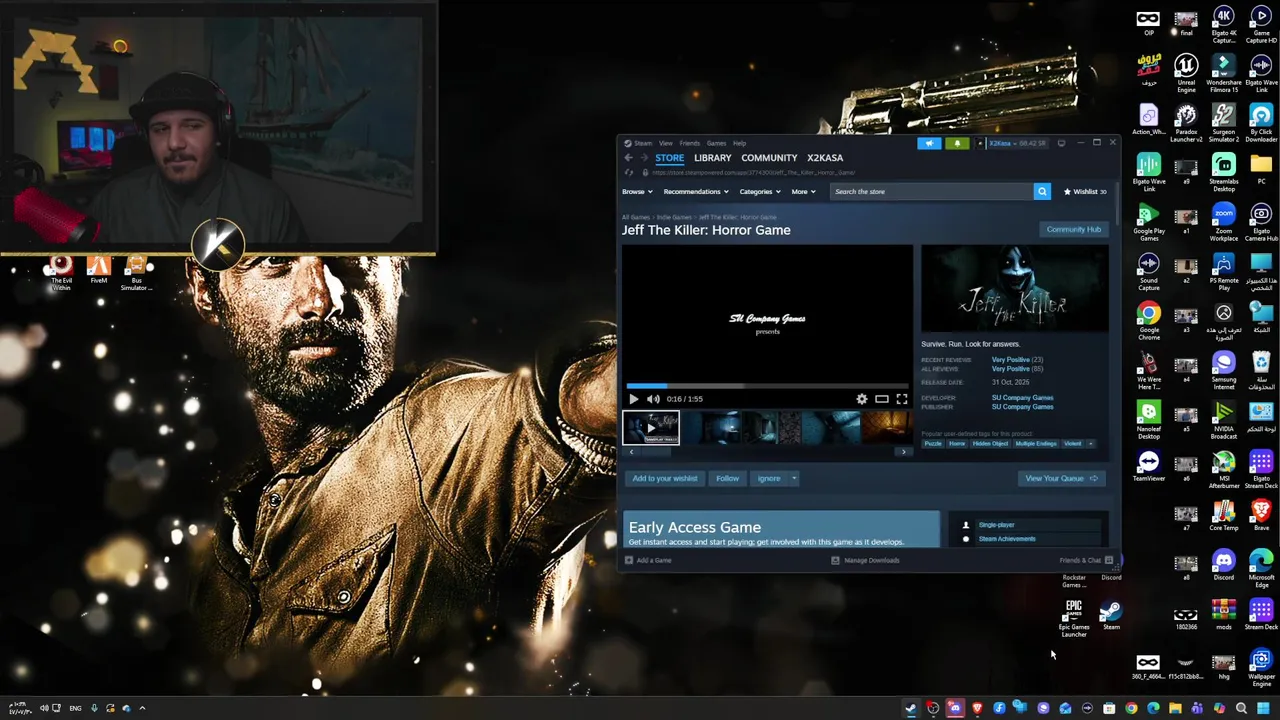
Task: Open the Friends menu in Steam
Action: click(x=690, y=143)
